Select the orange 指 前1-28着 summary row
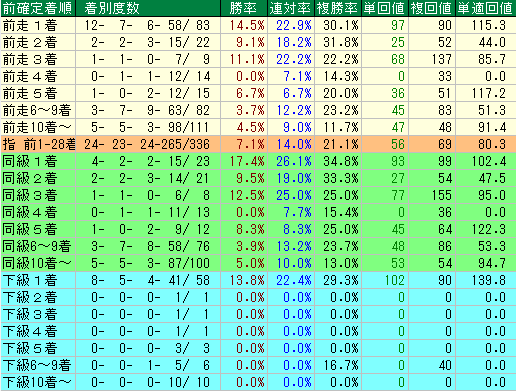The width and height of the screenshot is (516, 391). [x=258, y=144]
